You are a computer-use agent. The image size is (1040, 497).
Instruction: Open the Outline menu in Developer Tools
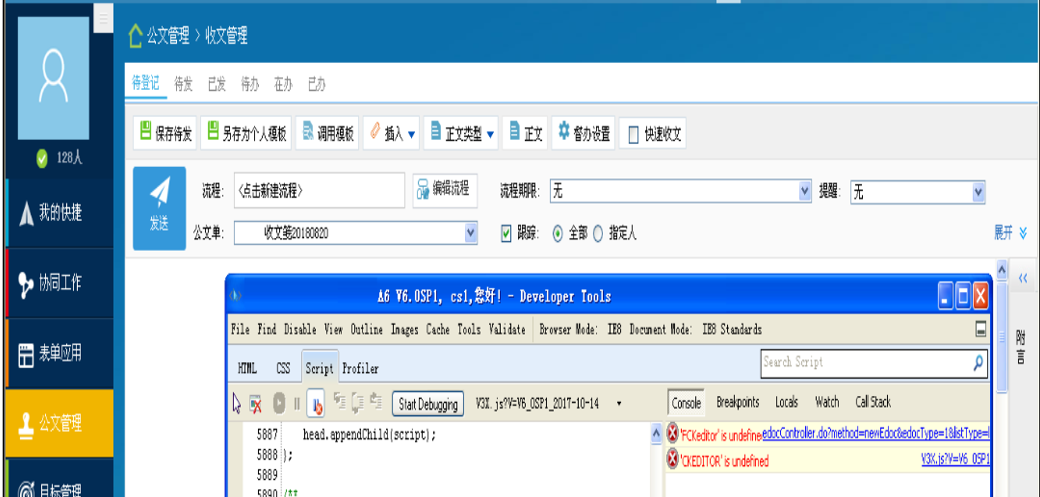tap(367, 329)
